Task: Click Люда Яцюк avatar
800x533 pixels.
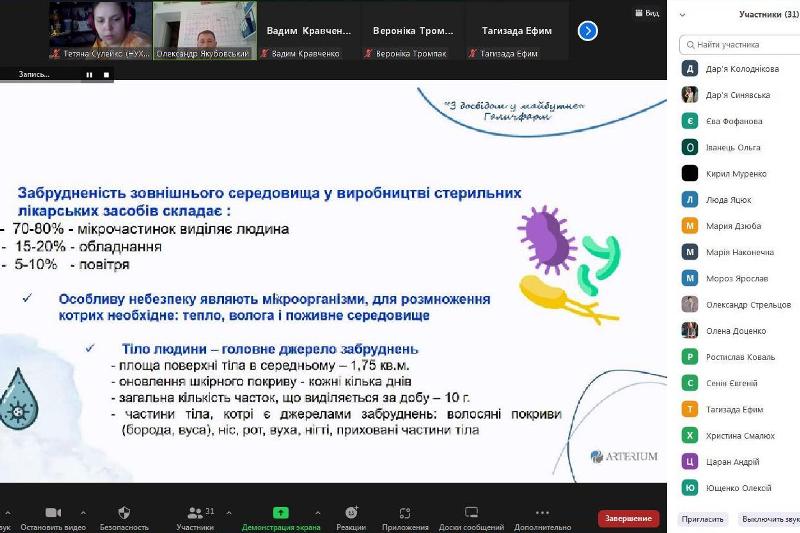Action: tap(690, 199)
